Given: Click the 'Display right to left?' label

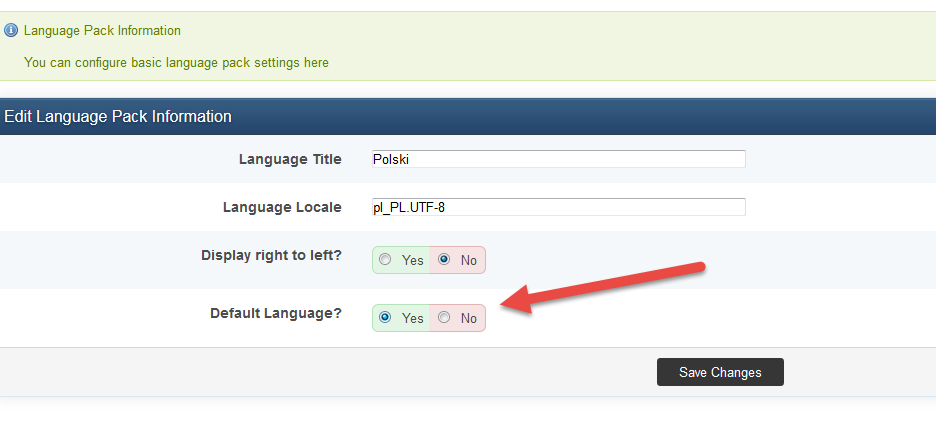Looking at the screenshot, I should [x=271, y=255].
